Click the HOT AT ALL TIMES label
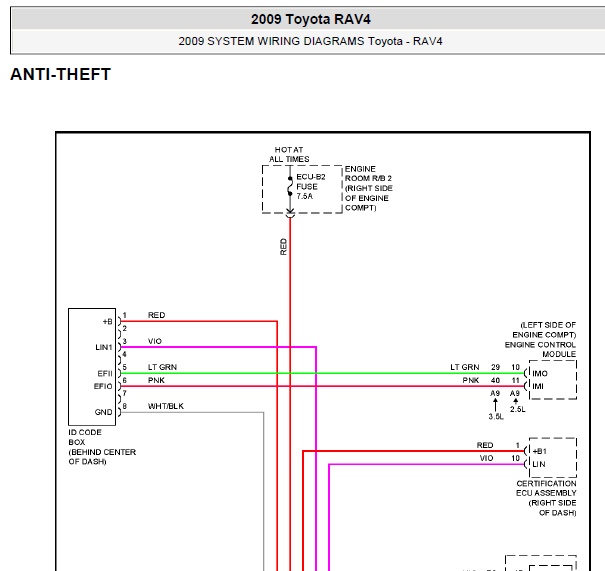This screenshot has height=571, width=605. pos(289,154)
